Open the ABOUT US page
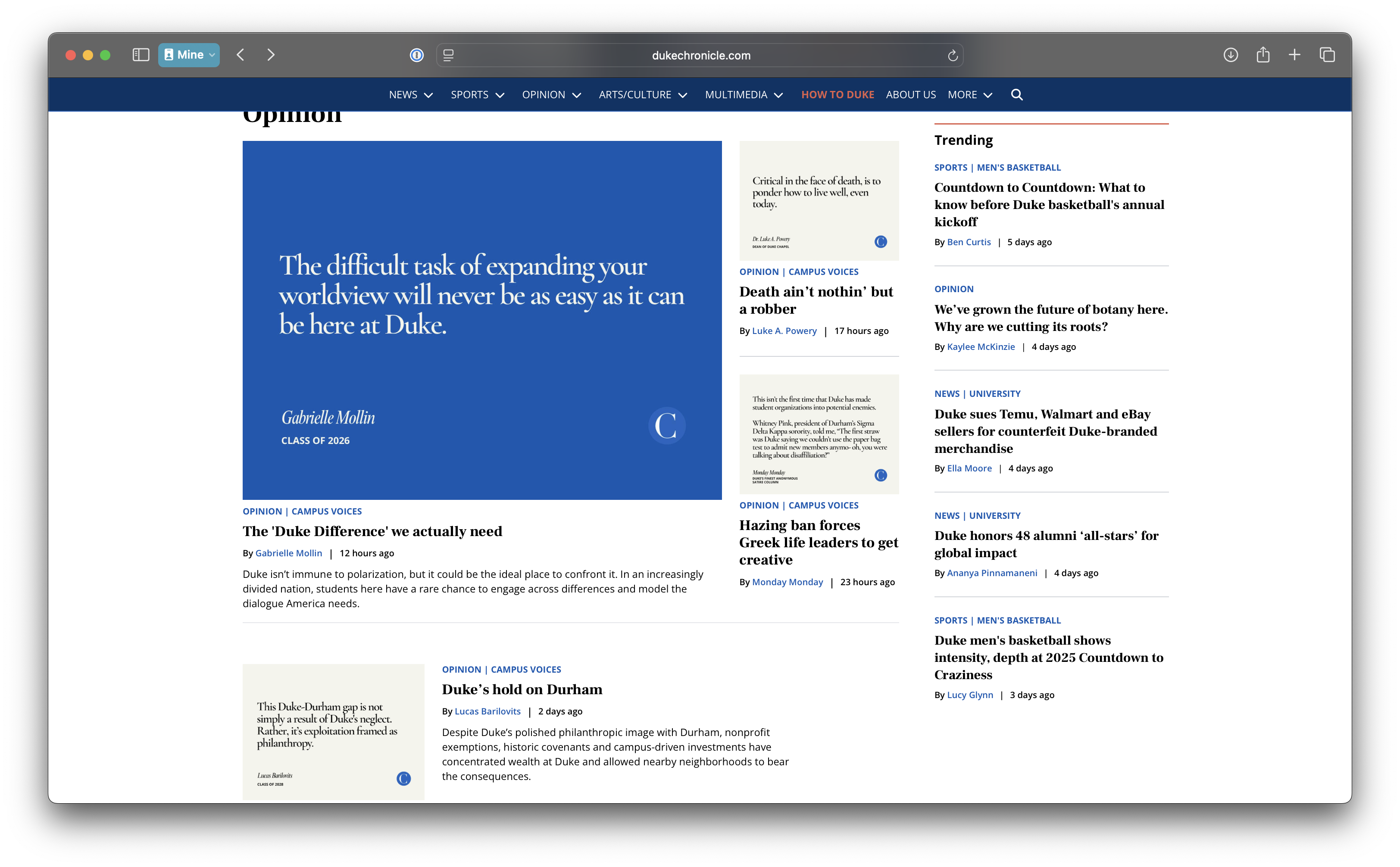 click(x=910, y=95)
